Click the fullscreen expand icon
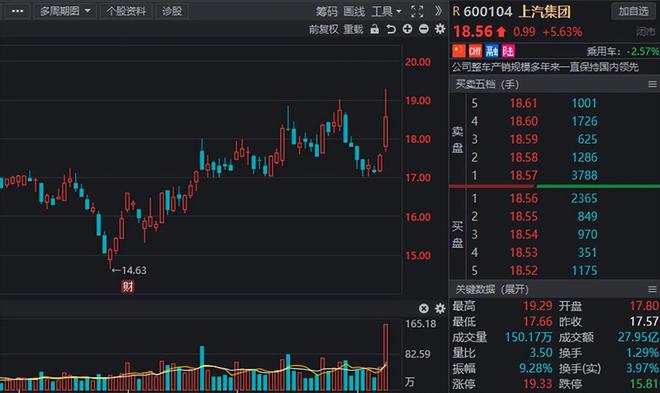 417,11
